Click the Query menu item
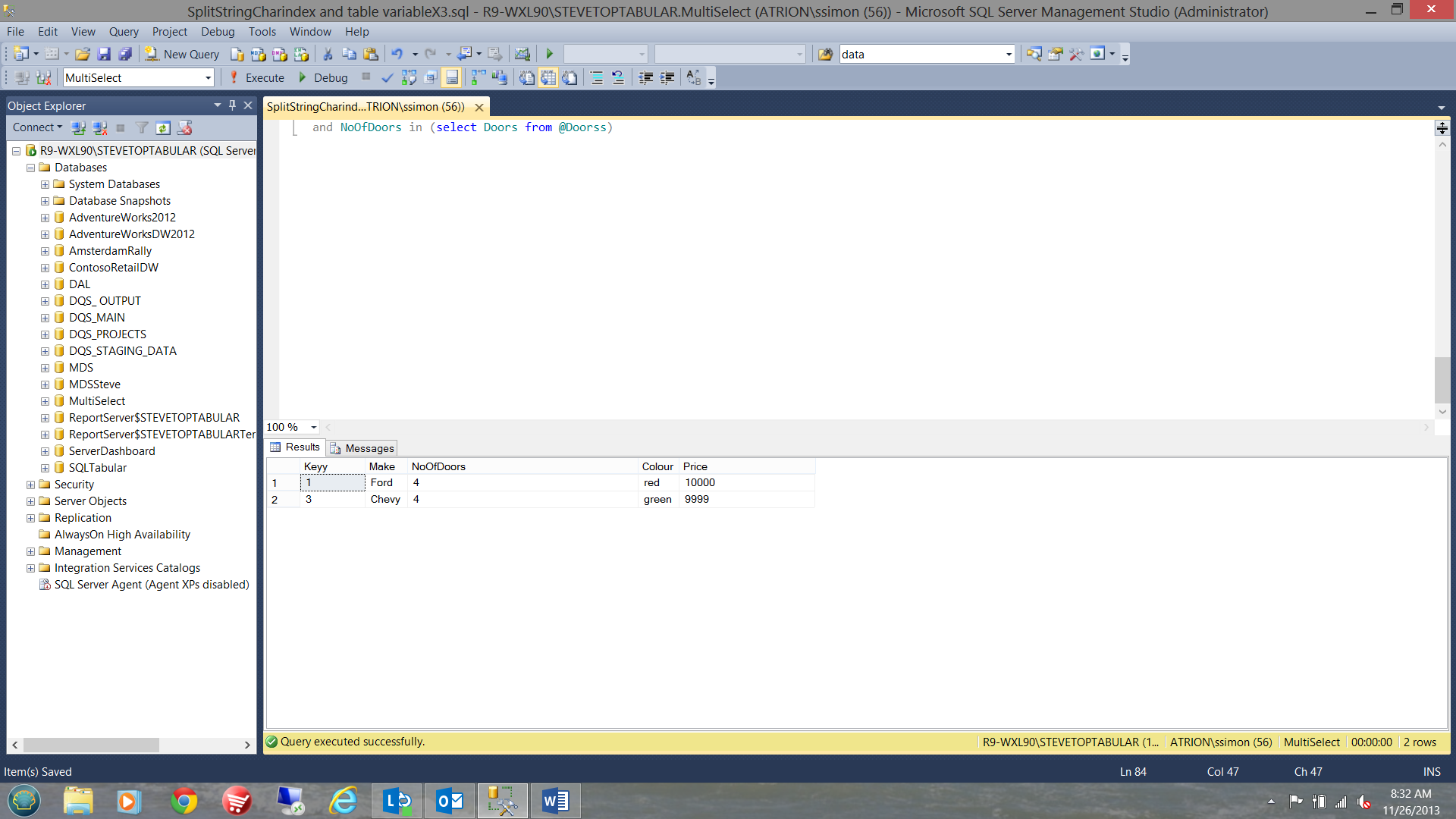The height and width of the screenshot is (819, 1456). click(123, 31)
